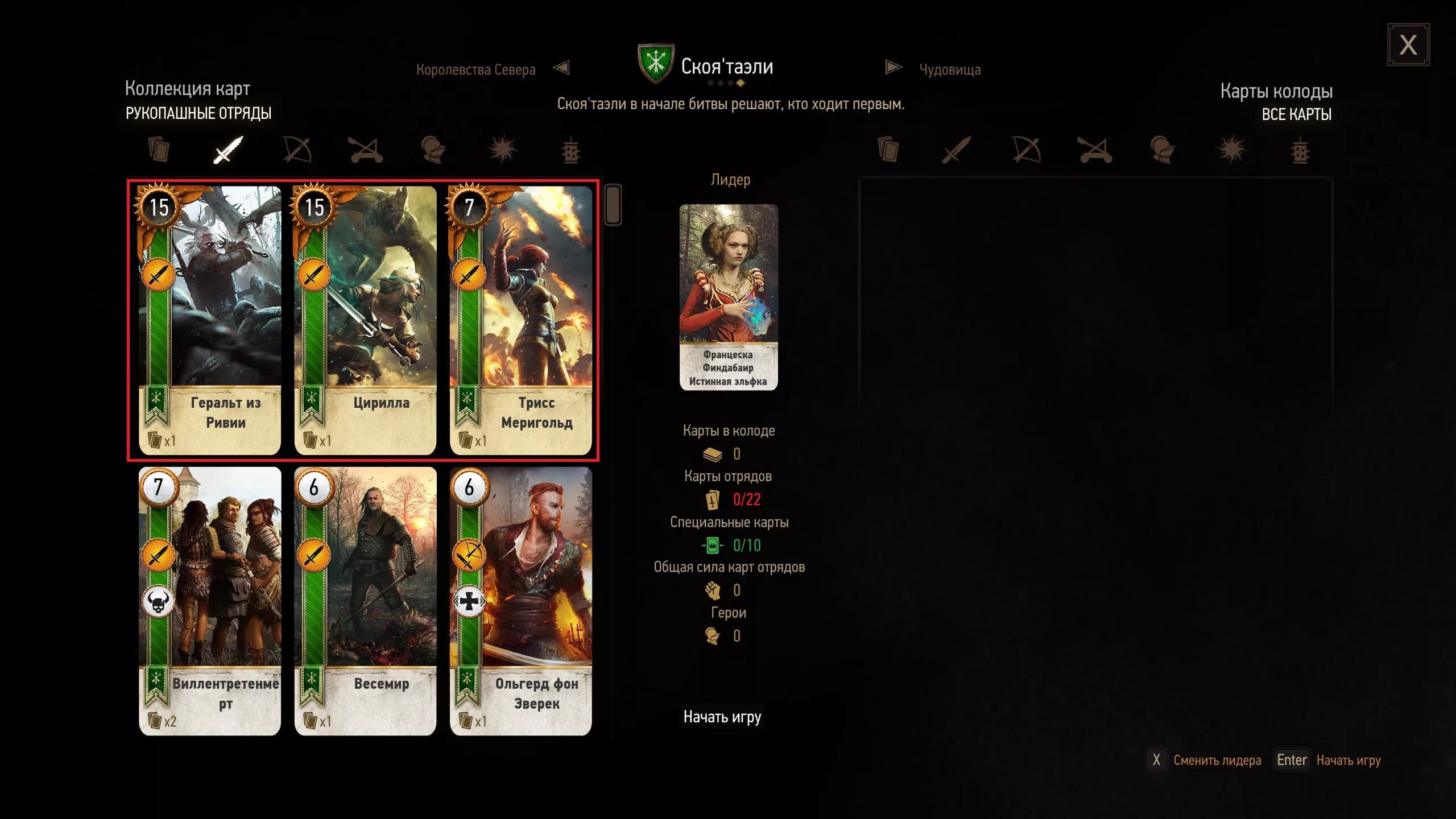Select siege catapult filter in card collection
Viewport: 1456px width, 819px height.
pos(366,150)
